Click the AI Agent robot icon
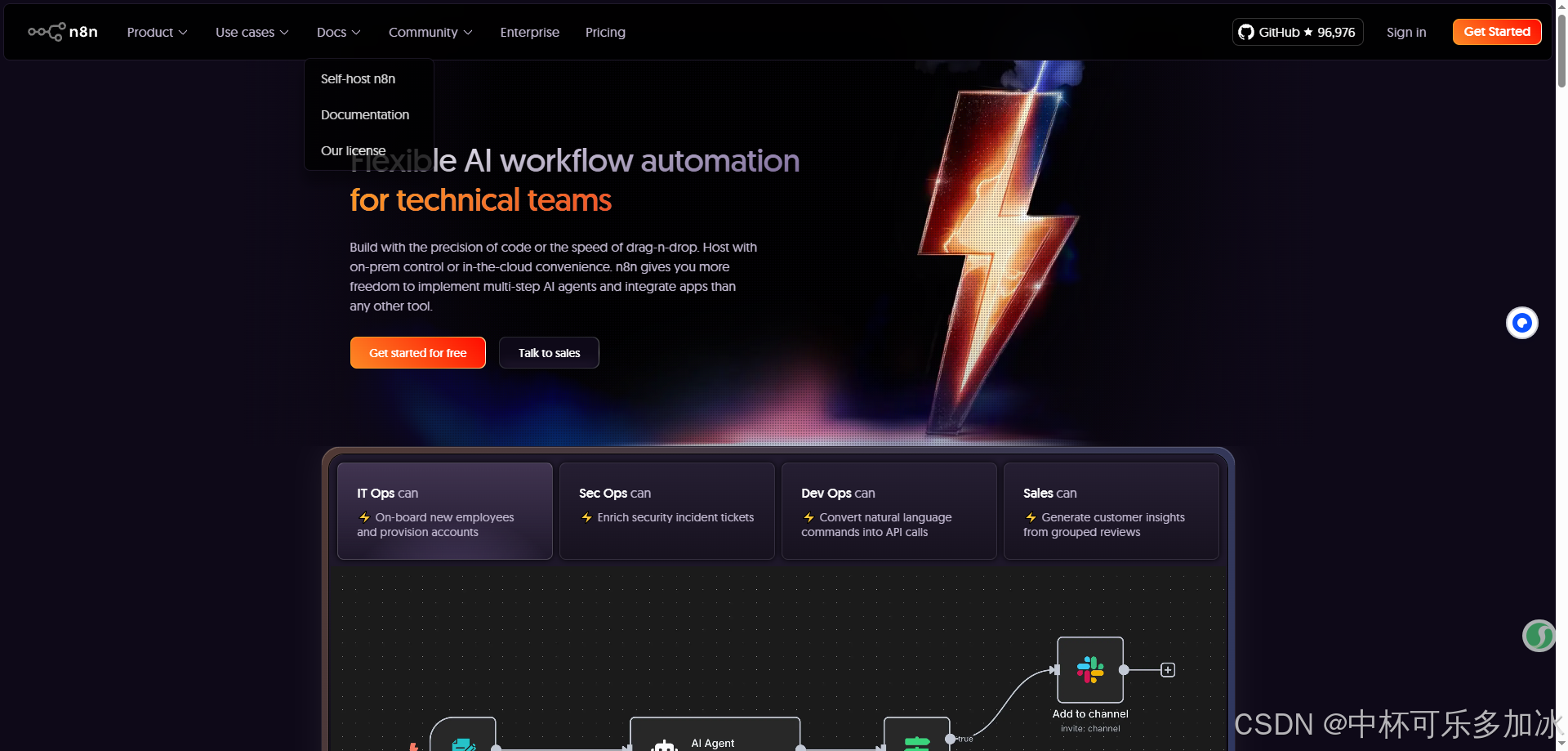Screen dimensions: 1568x751 665,744
